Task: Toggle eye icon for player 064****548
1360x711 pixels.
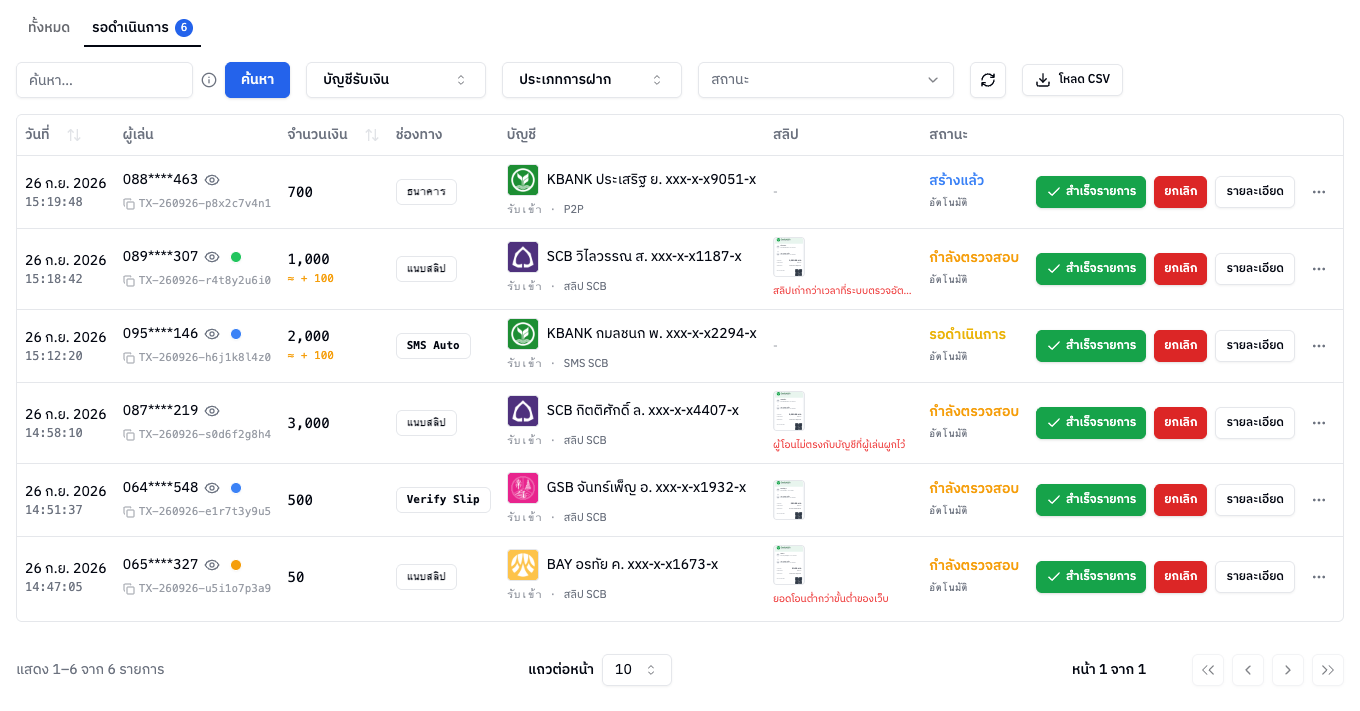Action: click(x=212, y=488)
